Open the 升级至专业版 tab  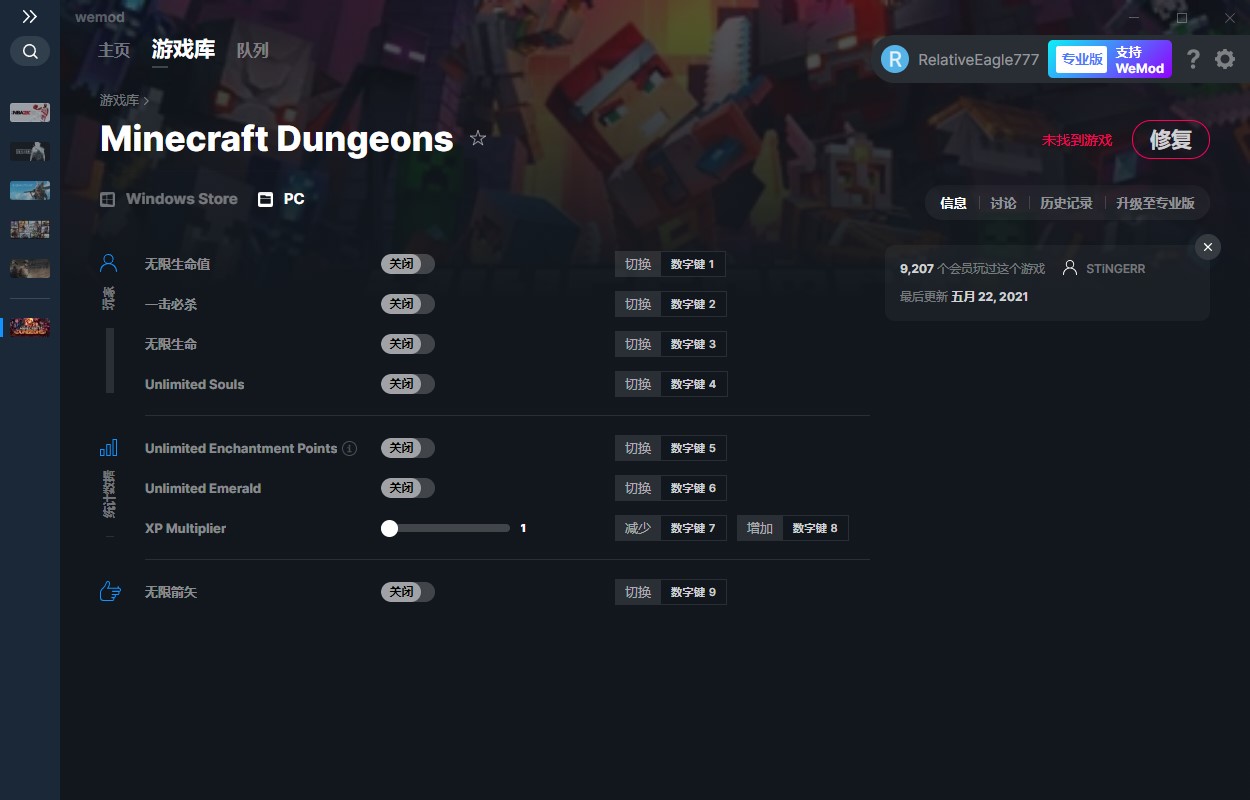(1155, 203)
